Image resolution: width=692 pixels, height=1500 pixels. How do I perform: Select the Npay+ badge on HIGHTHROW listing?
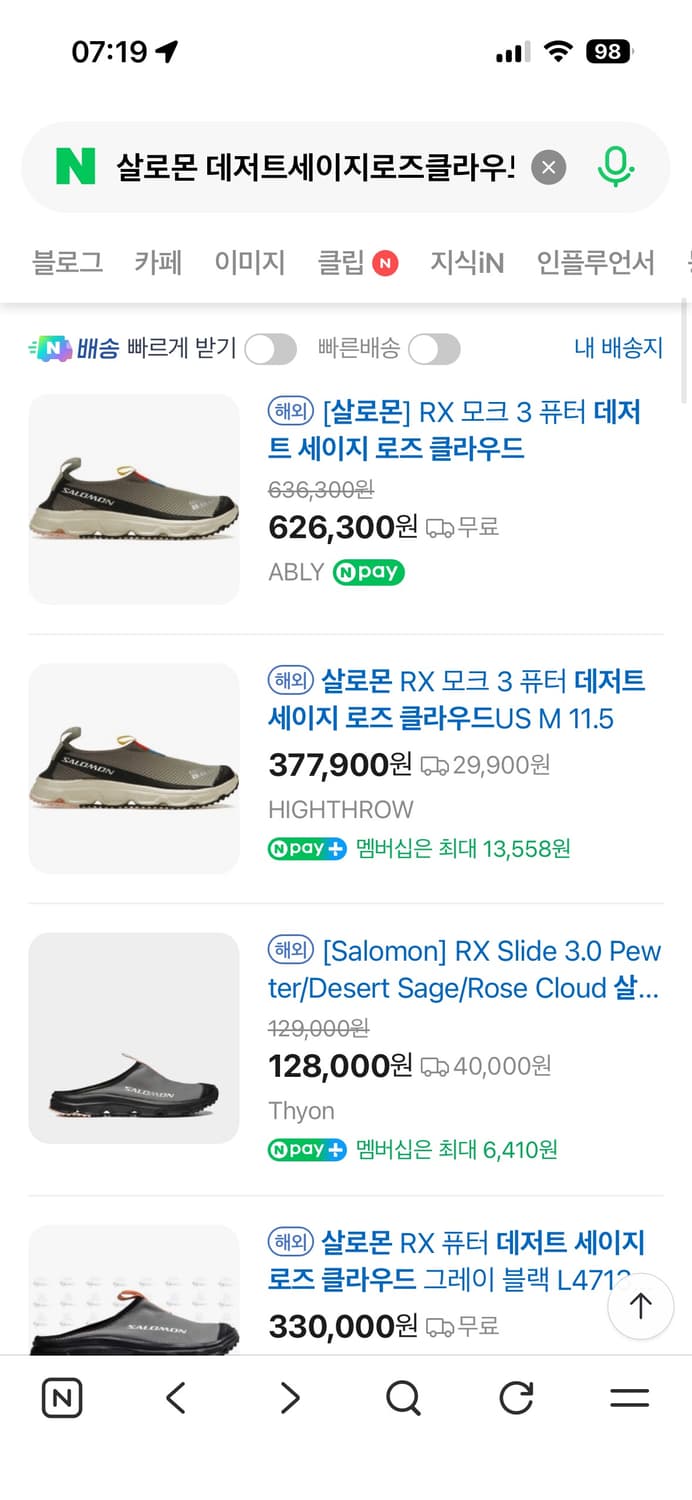[x=306, y=848]
